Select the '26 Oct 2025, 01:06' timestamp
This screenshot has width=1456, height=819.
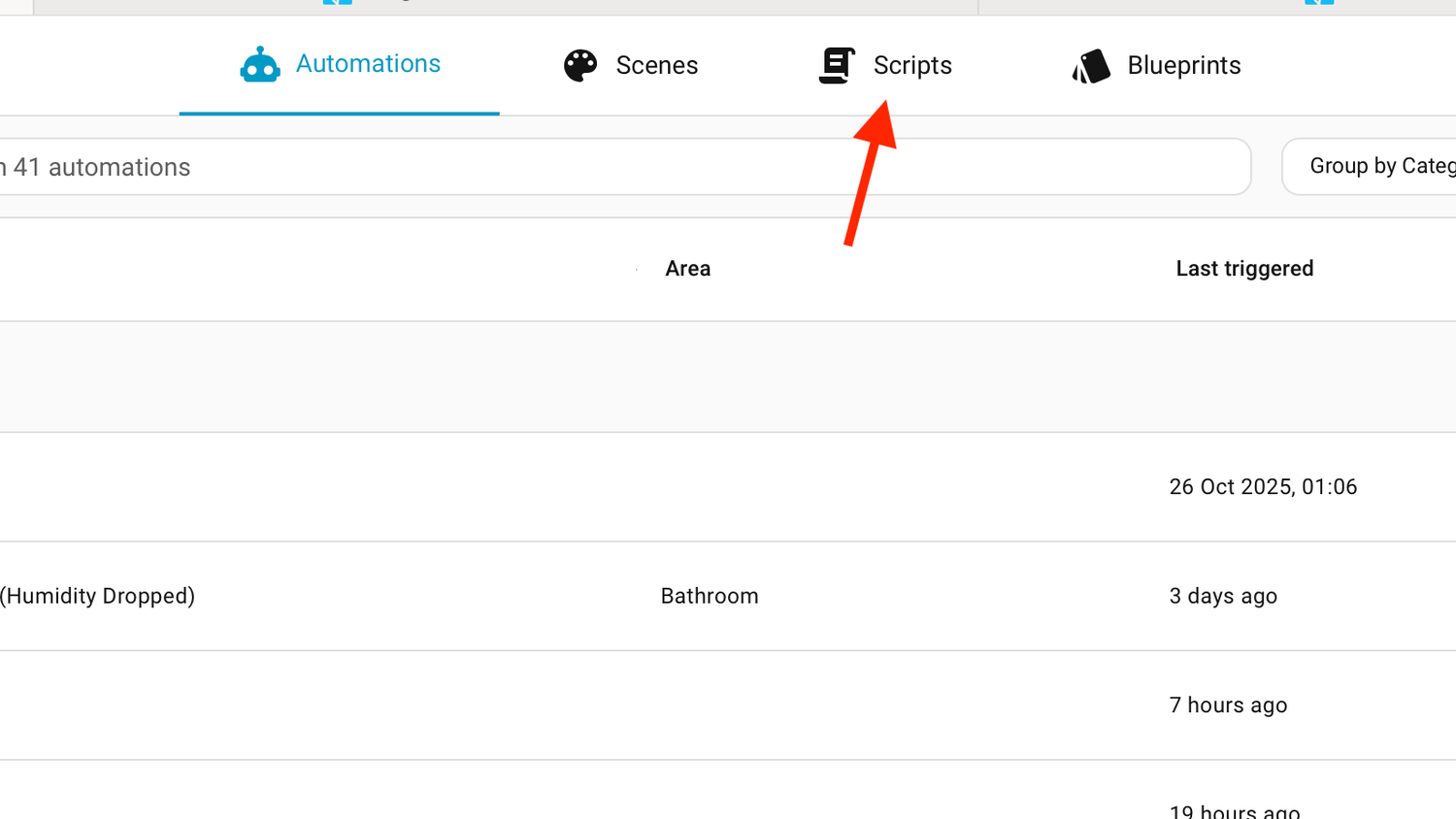(1263, 487)
